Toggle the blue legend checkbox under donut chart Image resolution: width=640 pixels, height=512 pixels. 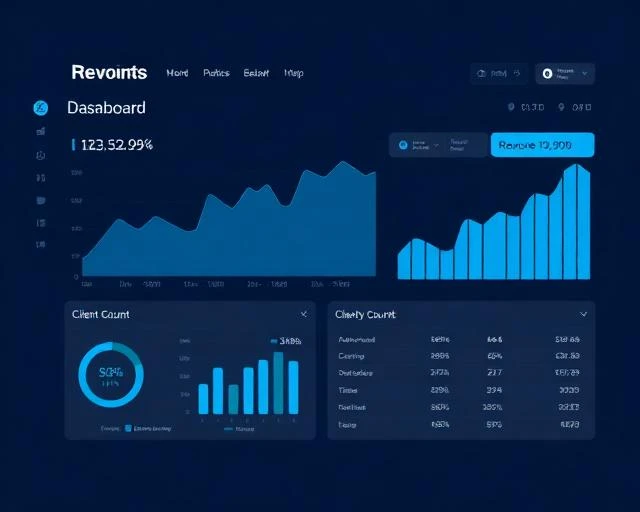coord(128,428)
